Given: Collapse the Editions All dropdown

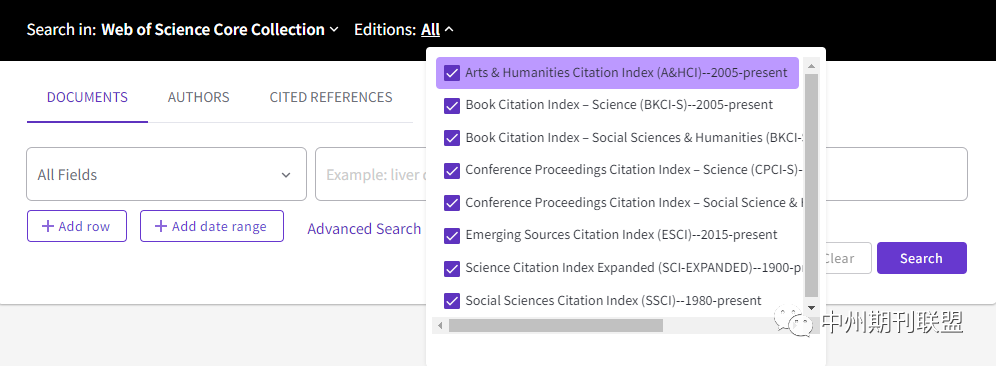Looking at the screenshot, I should pos(437,29).
